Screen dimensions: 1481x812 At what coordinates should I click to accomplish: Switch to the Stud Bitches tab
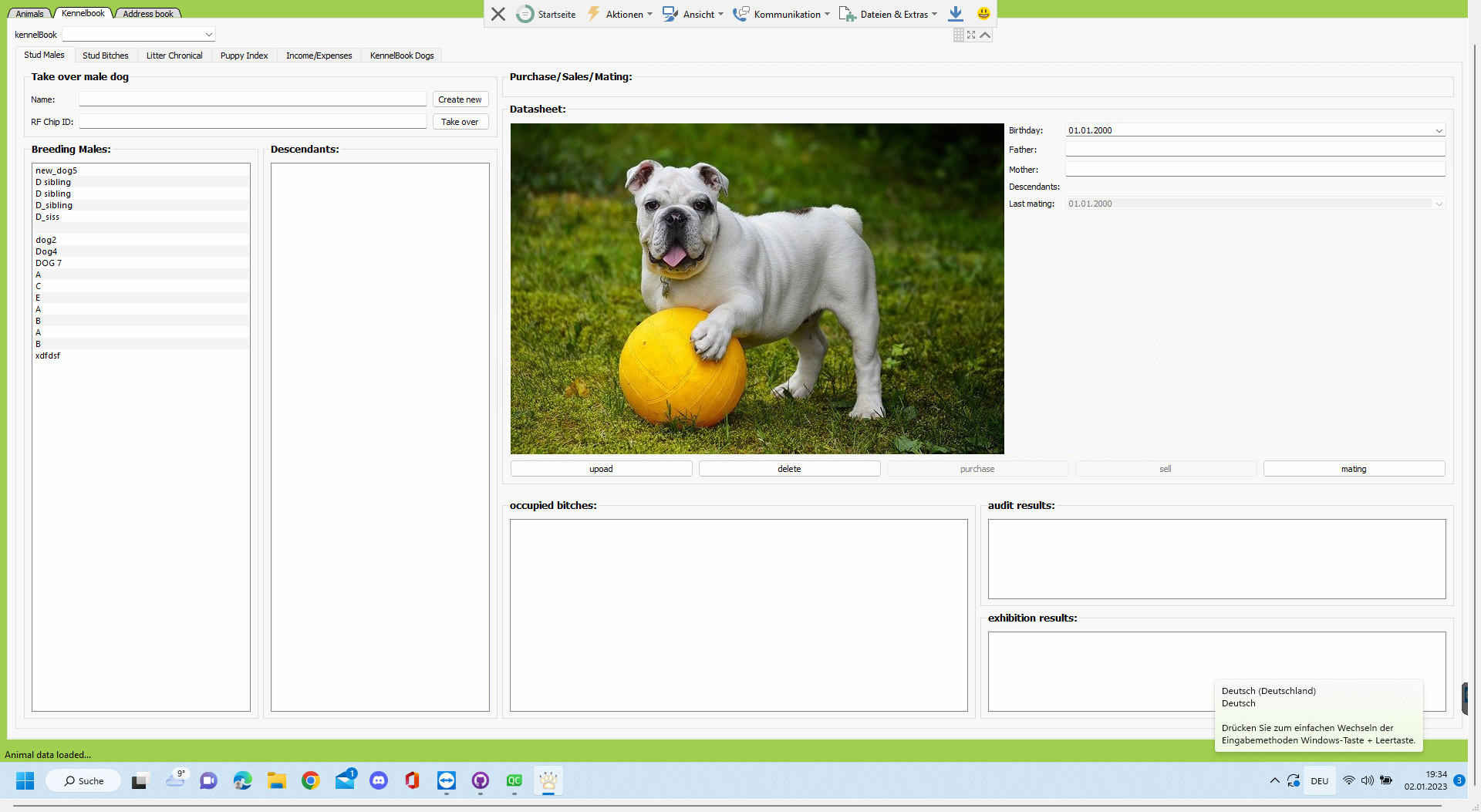(x=106, y=56)
